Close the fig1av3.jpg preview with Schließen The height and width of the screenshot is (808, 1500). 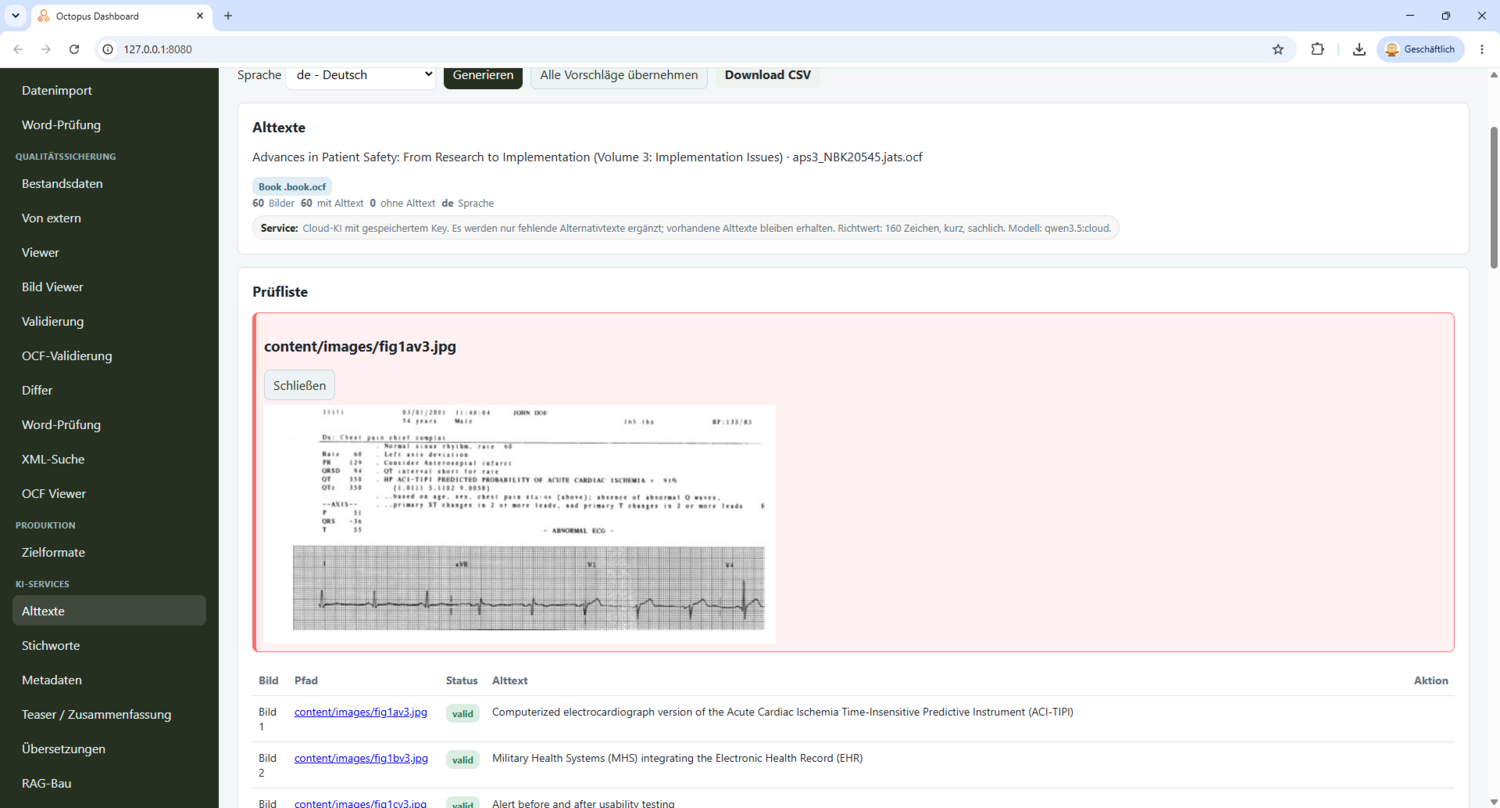300,385
